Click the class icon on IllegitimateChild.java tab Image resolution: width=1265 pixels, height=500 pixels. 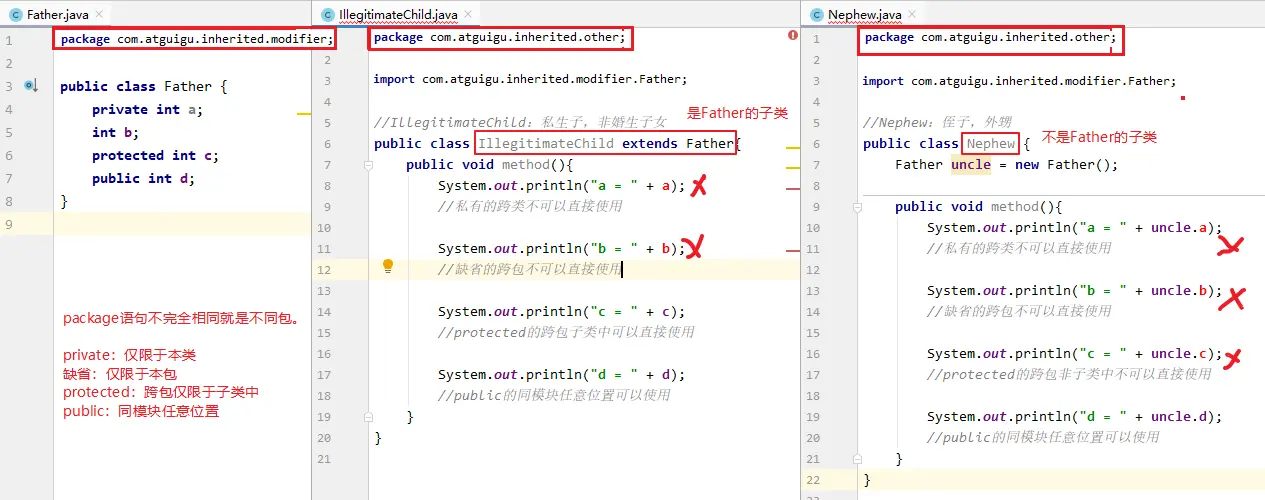pos(327,15)
